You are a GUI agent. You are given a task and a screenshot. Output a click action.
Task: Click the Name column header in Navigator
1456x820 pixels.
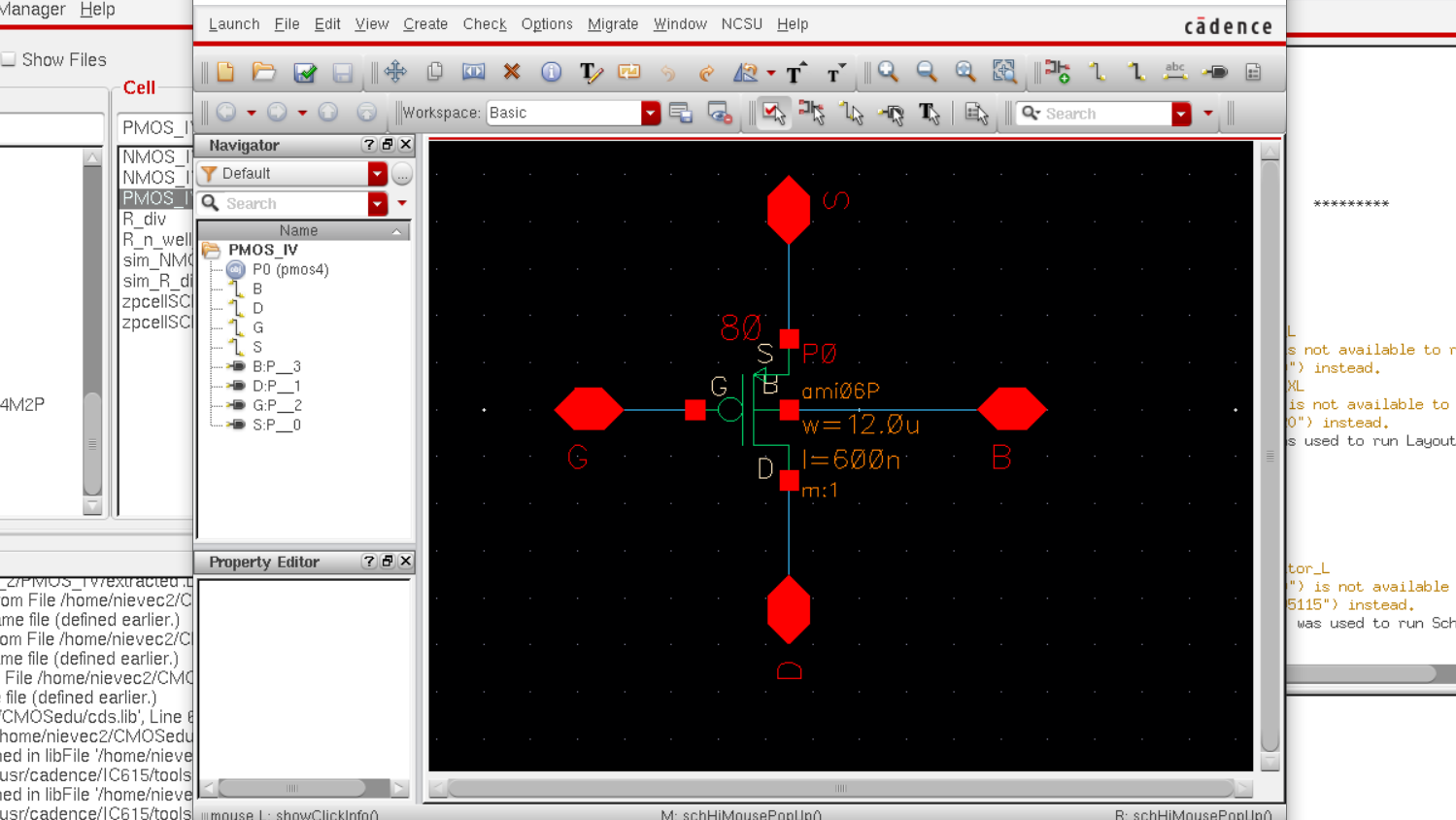click(x=298, y=230)
